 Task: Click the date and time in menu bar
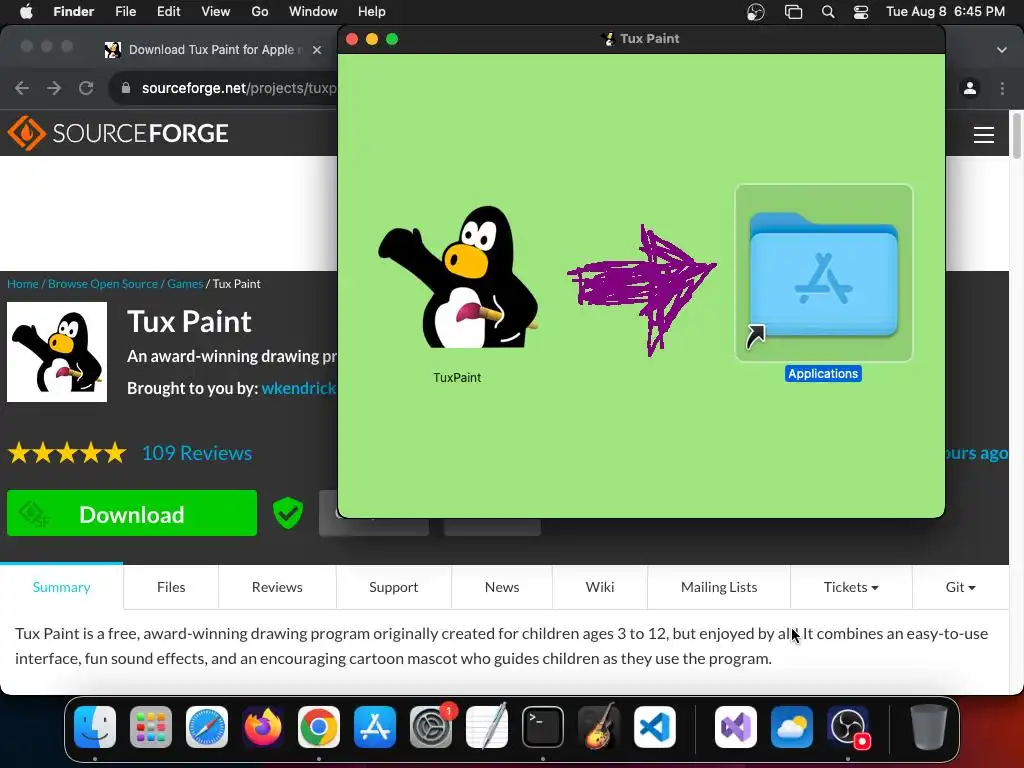(945, 12)
